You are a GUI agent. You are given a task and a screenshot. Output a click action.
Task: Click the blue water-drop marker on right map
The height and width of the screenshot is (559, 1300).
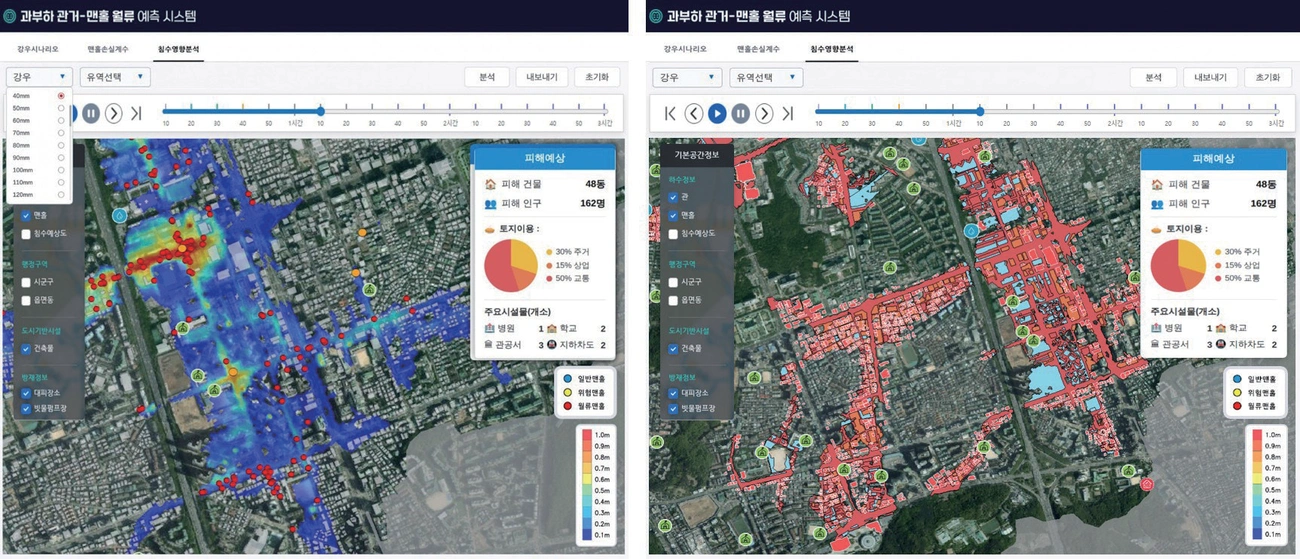pyautogui.click(x=970, y=230)
